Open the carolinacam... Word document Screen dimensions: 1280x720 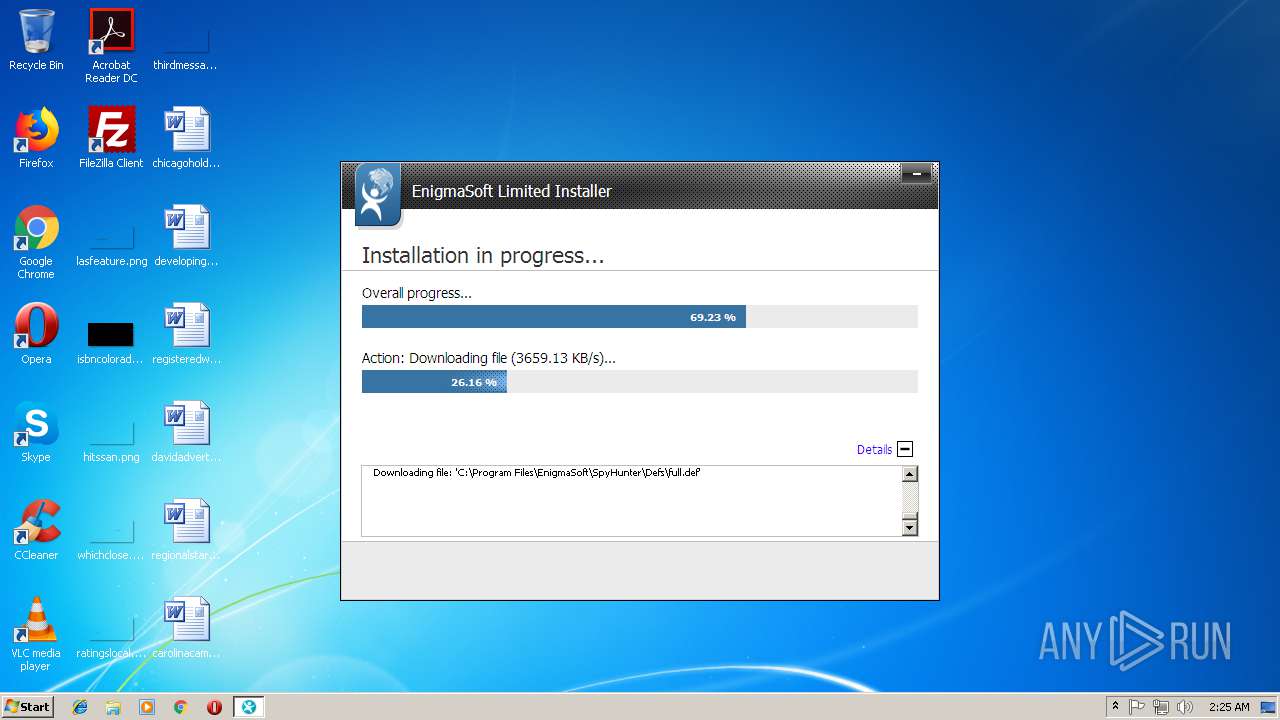(x=185, y=628)
